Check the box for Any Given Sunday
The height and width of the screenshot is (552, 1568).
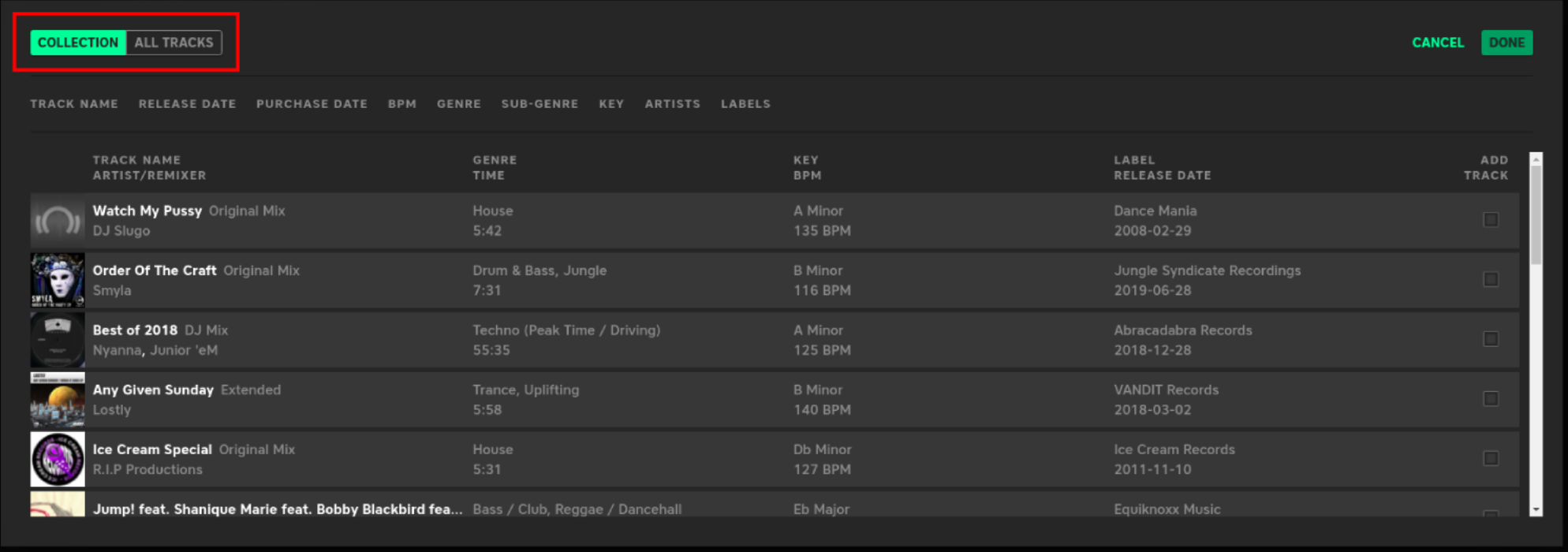pos(1490,399)
